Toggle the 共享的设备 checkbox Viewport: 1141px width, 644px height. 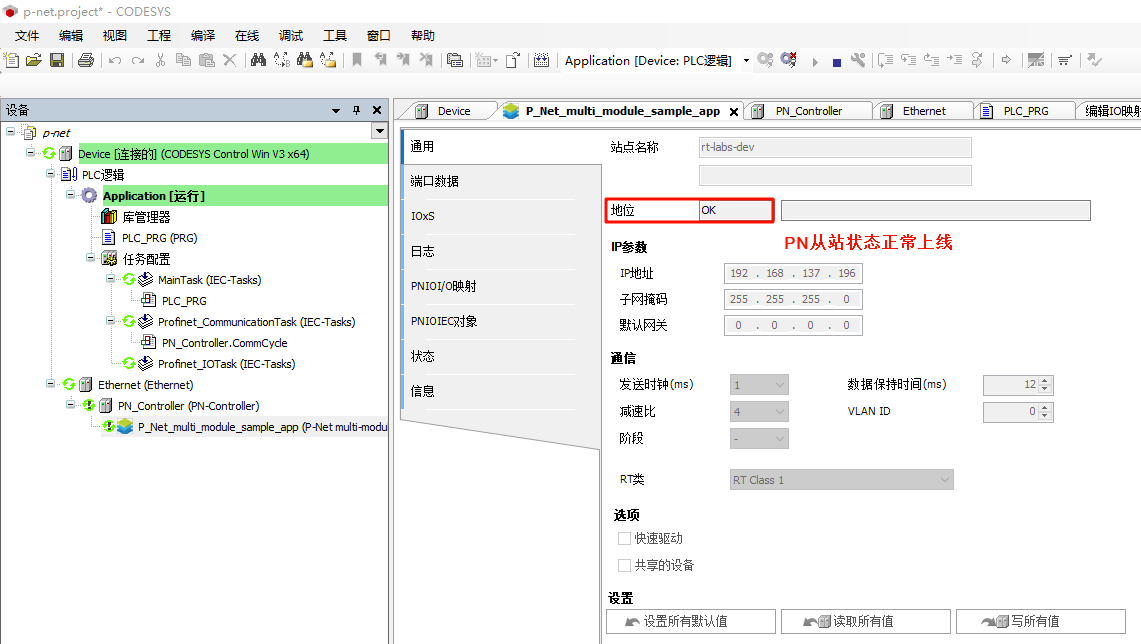coord(625,565)
